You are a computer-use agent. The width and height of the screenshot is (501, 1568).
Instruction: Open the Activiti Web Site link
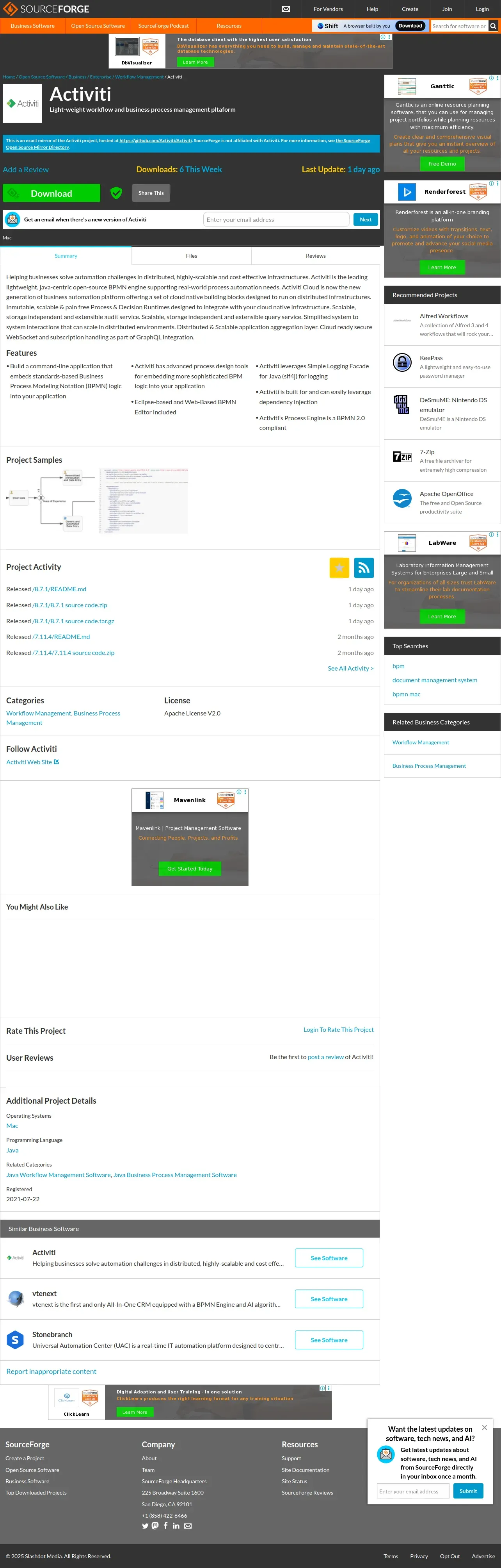coord(29,762)
